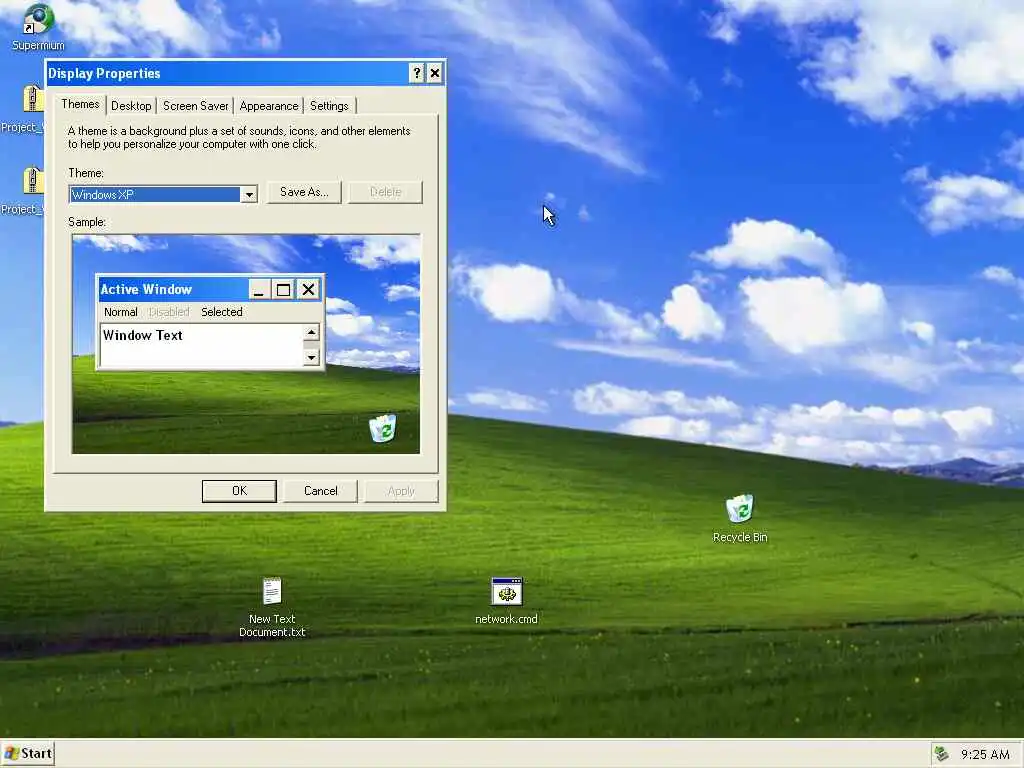Image resolution: width=1024 pixels, height=768 pixels.
Task: Select the upper Project zip file icon
Action: pos(31,100)
